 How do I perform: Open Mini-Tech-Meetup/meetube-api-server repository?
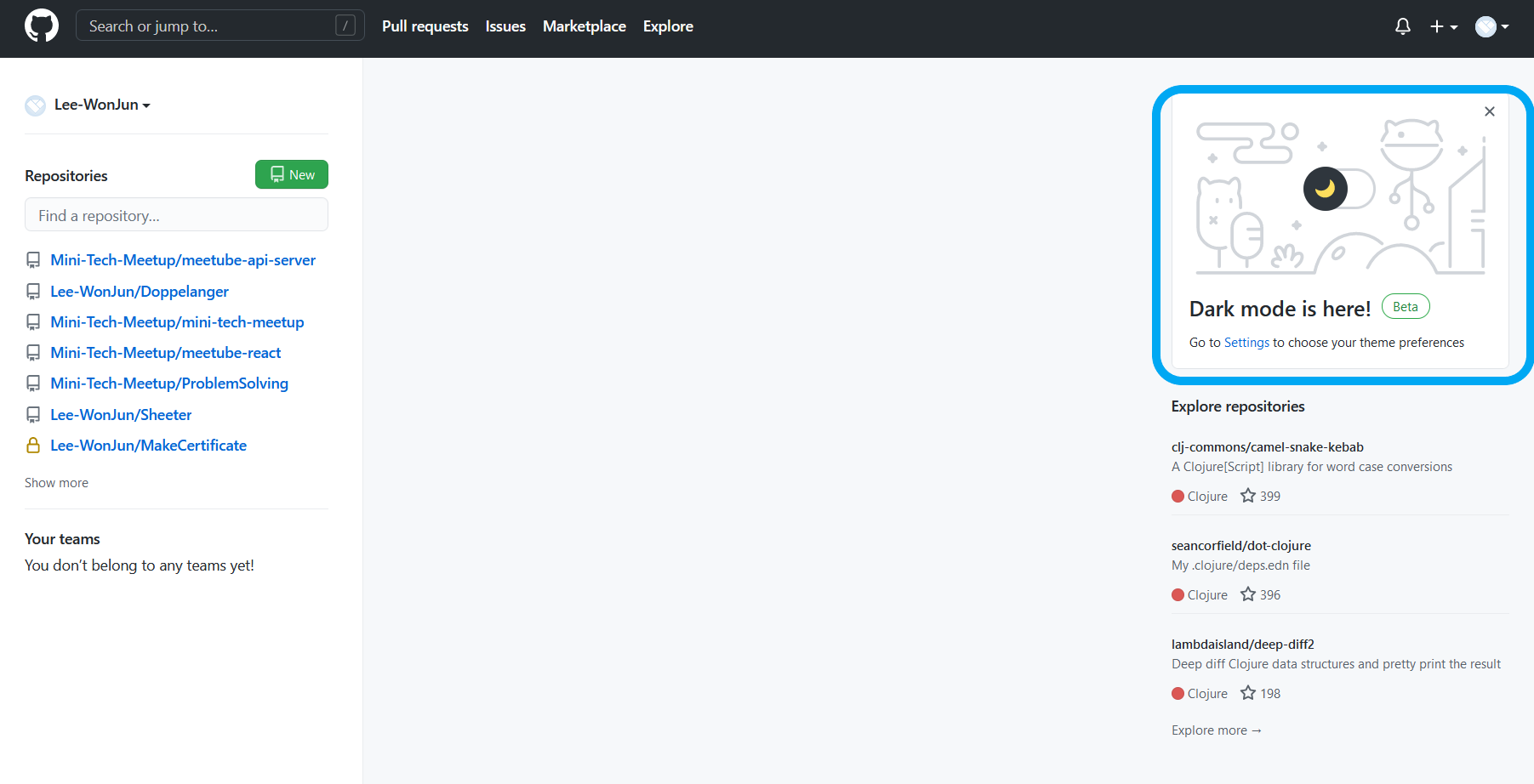183,260
